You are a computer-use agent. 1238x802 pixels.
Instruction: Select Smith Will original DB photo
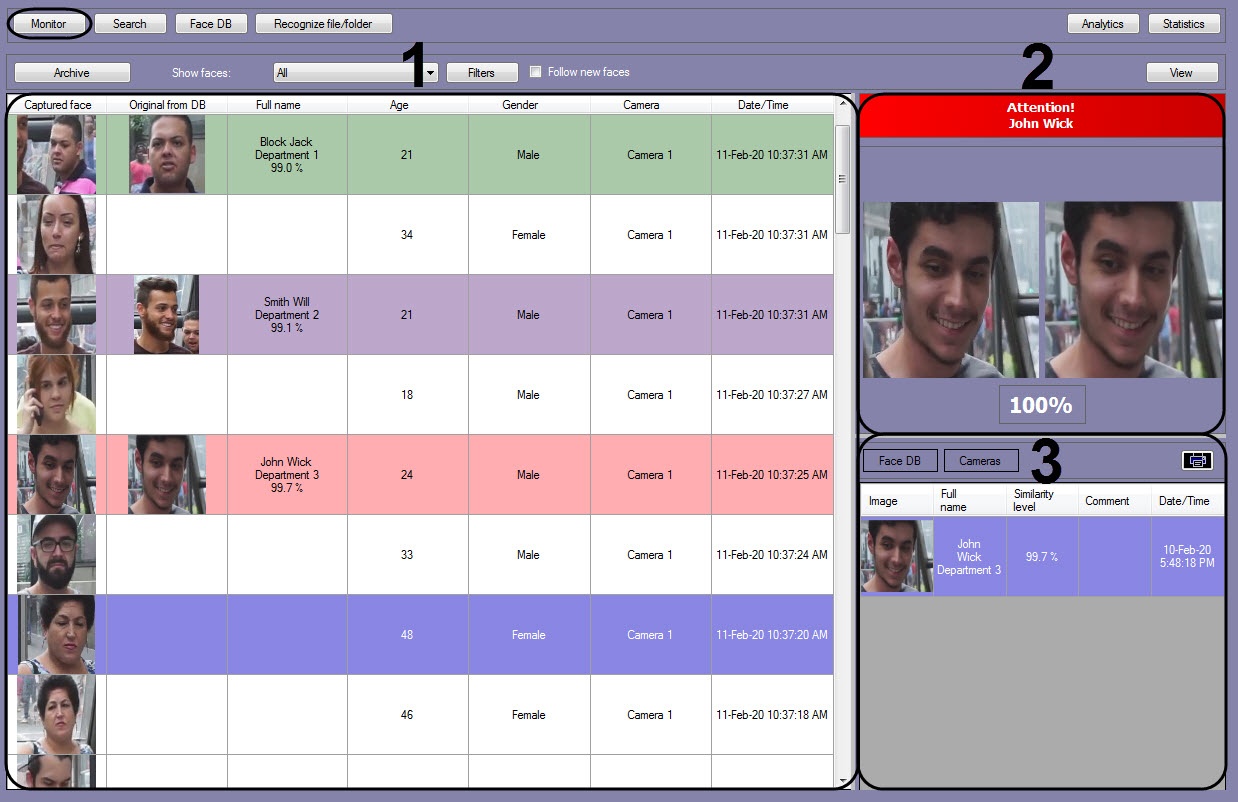coord(166,314)
